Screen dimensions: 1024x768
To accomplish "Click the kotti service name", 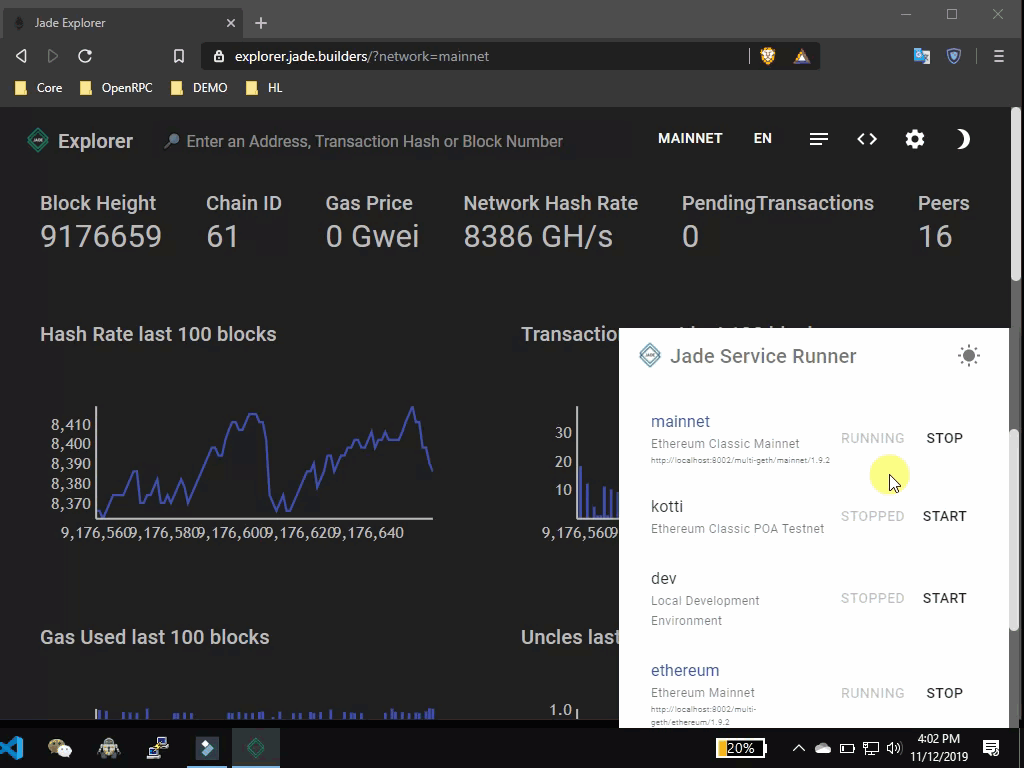I will [667, 506].
